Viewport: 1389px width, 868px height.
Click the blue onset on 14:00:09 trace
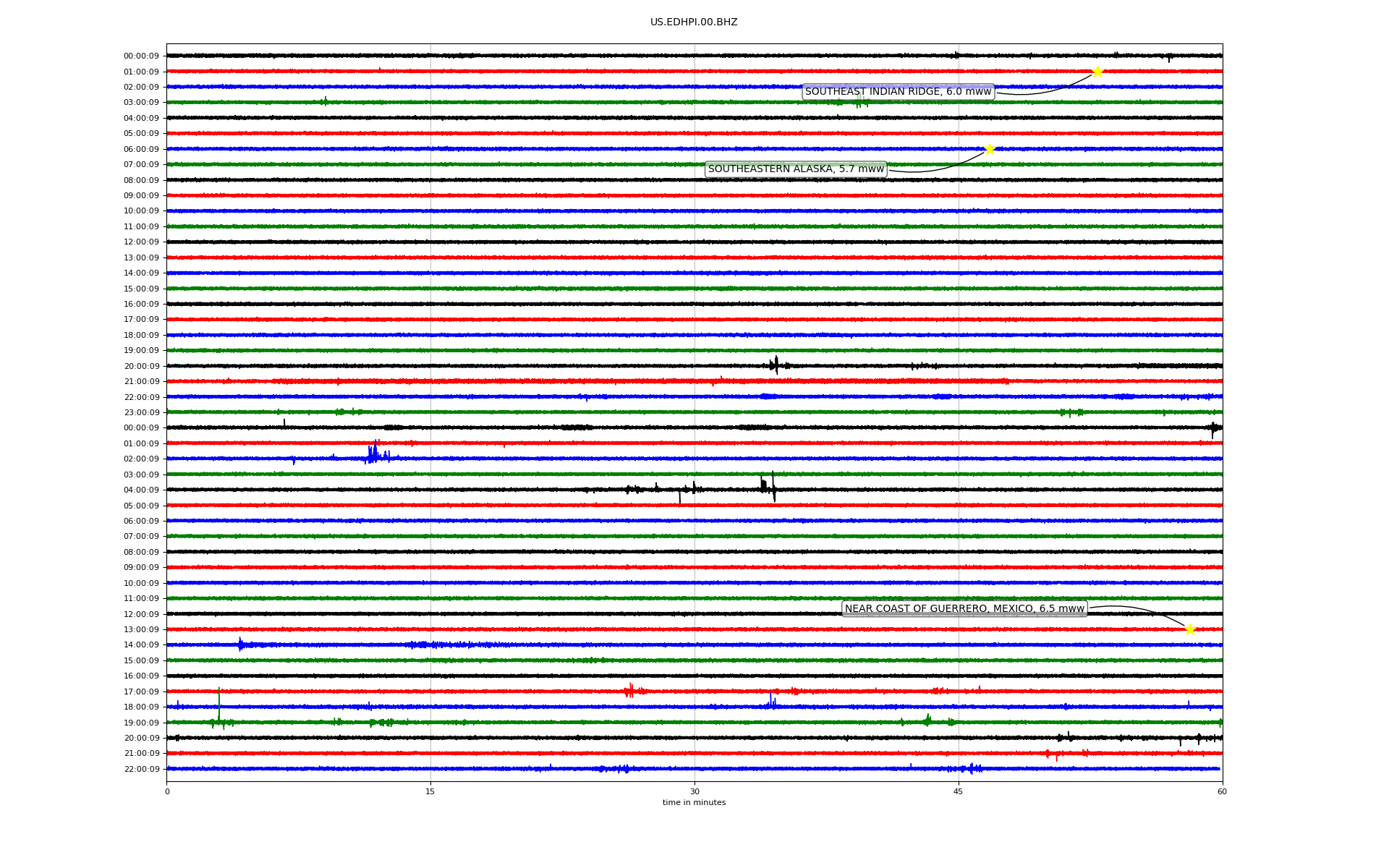point(241,644)
